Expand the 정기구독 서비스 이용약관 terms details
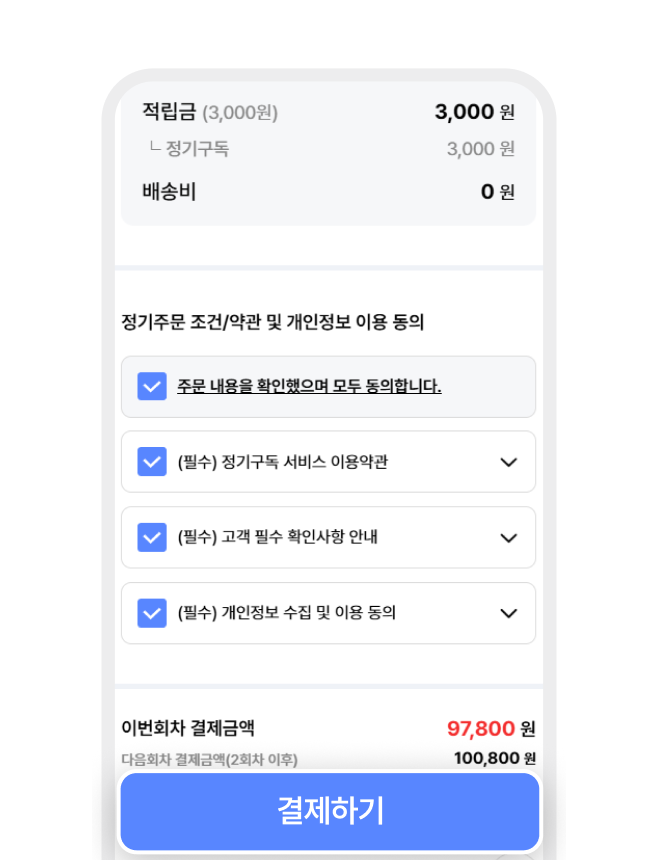Image resolution: width=656 pixels, height=860 pixels. point(509,461)
